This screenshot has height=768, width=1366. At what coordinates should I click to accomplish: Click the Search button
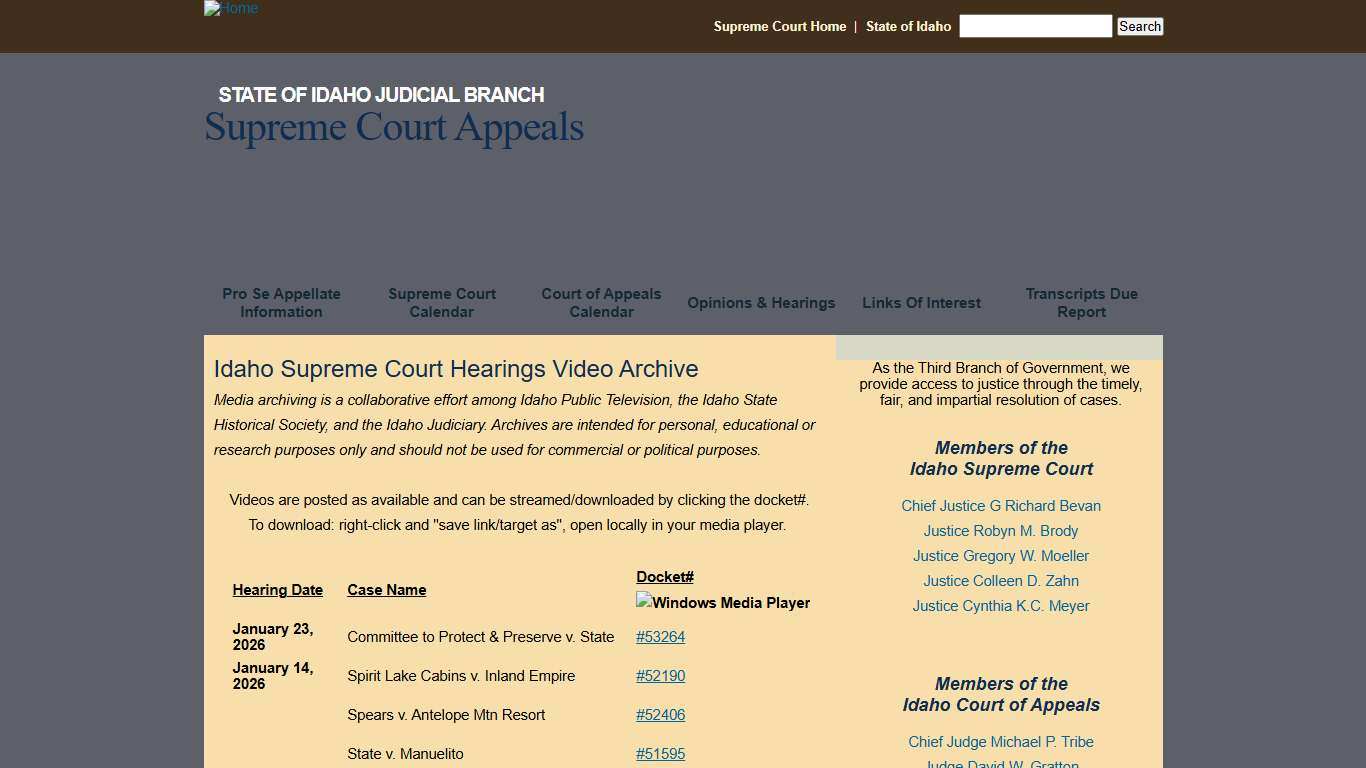point(1139,26)
